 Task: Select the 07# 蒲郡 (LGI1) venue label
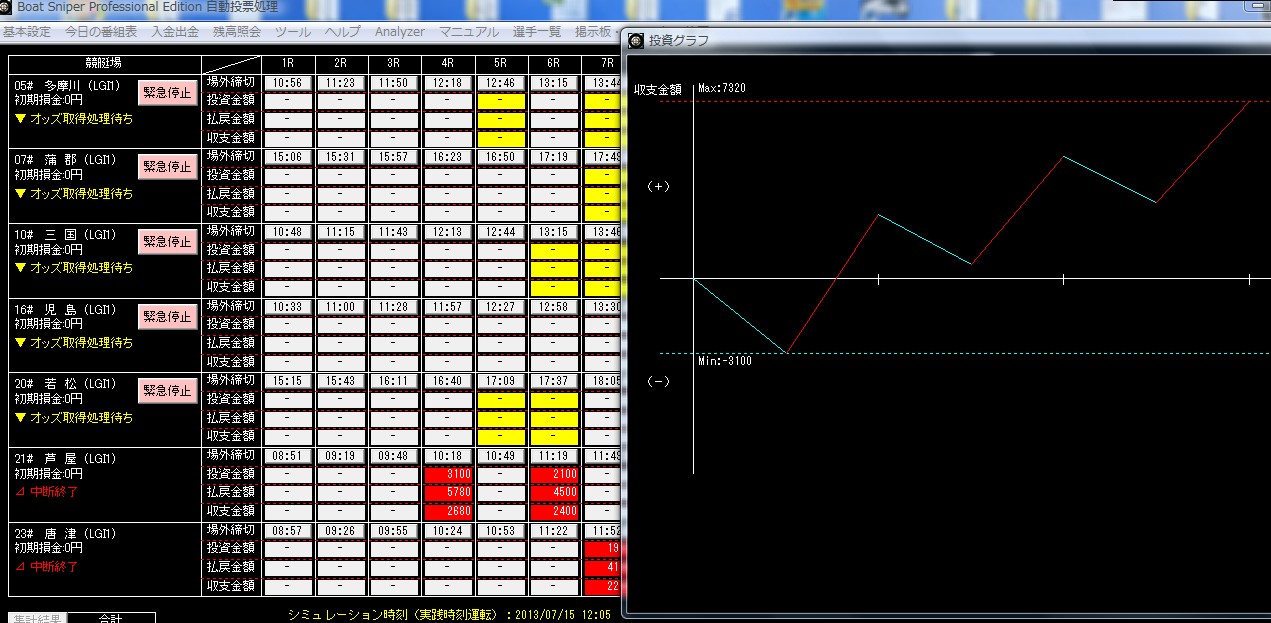click(x=66, y=160)
